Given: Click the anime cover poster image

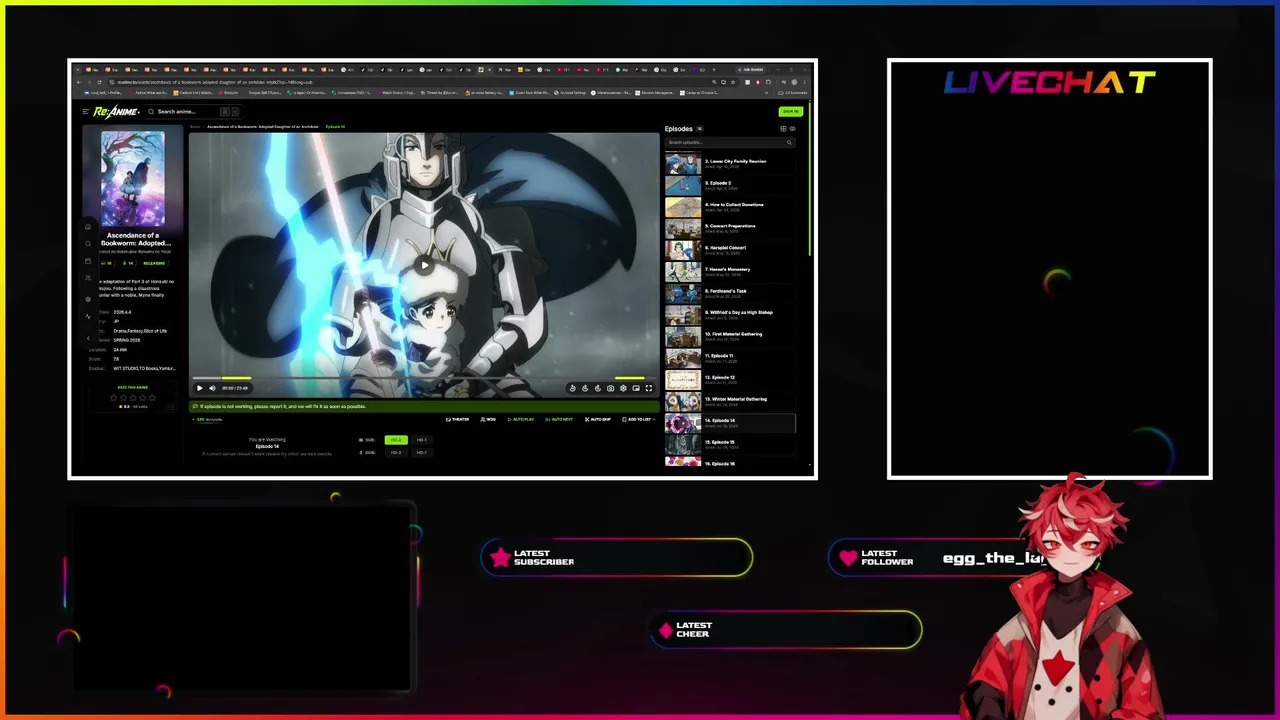Looking at the screenshot, I should point(132,178).
